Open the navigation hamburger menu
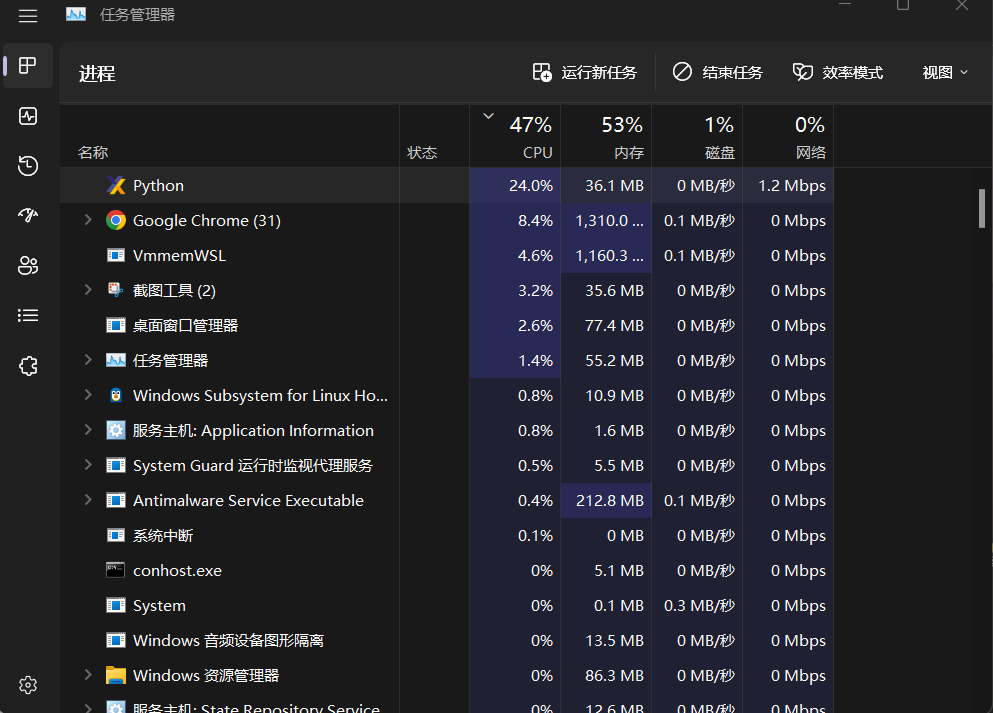 tap(27, 16)
